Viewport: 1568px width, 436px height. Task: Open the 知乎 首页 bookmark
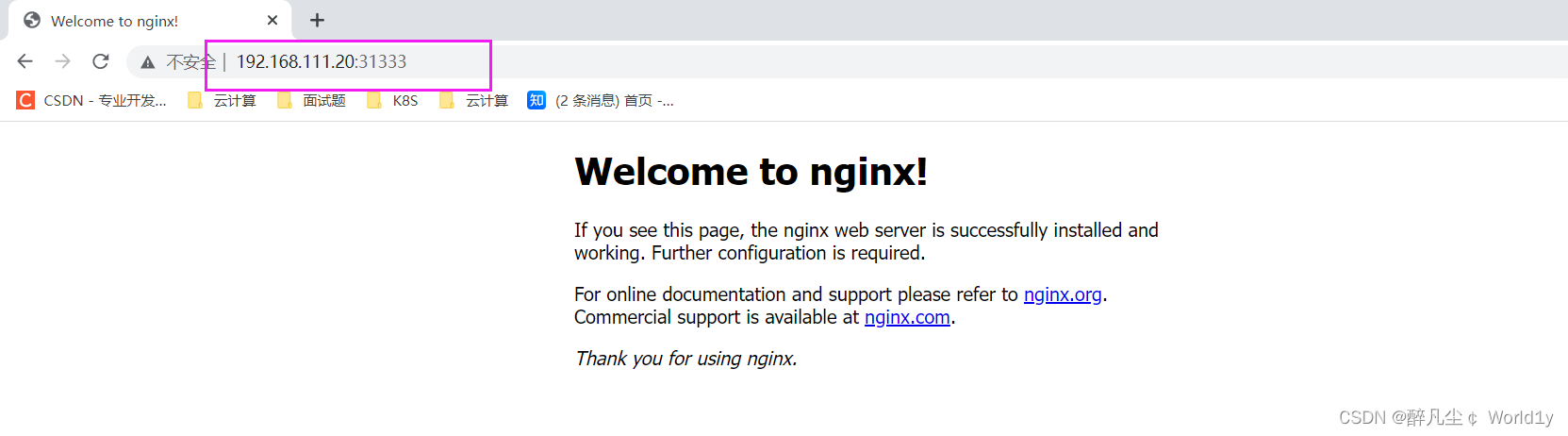pos(601,100)
